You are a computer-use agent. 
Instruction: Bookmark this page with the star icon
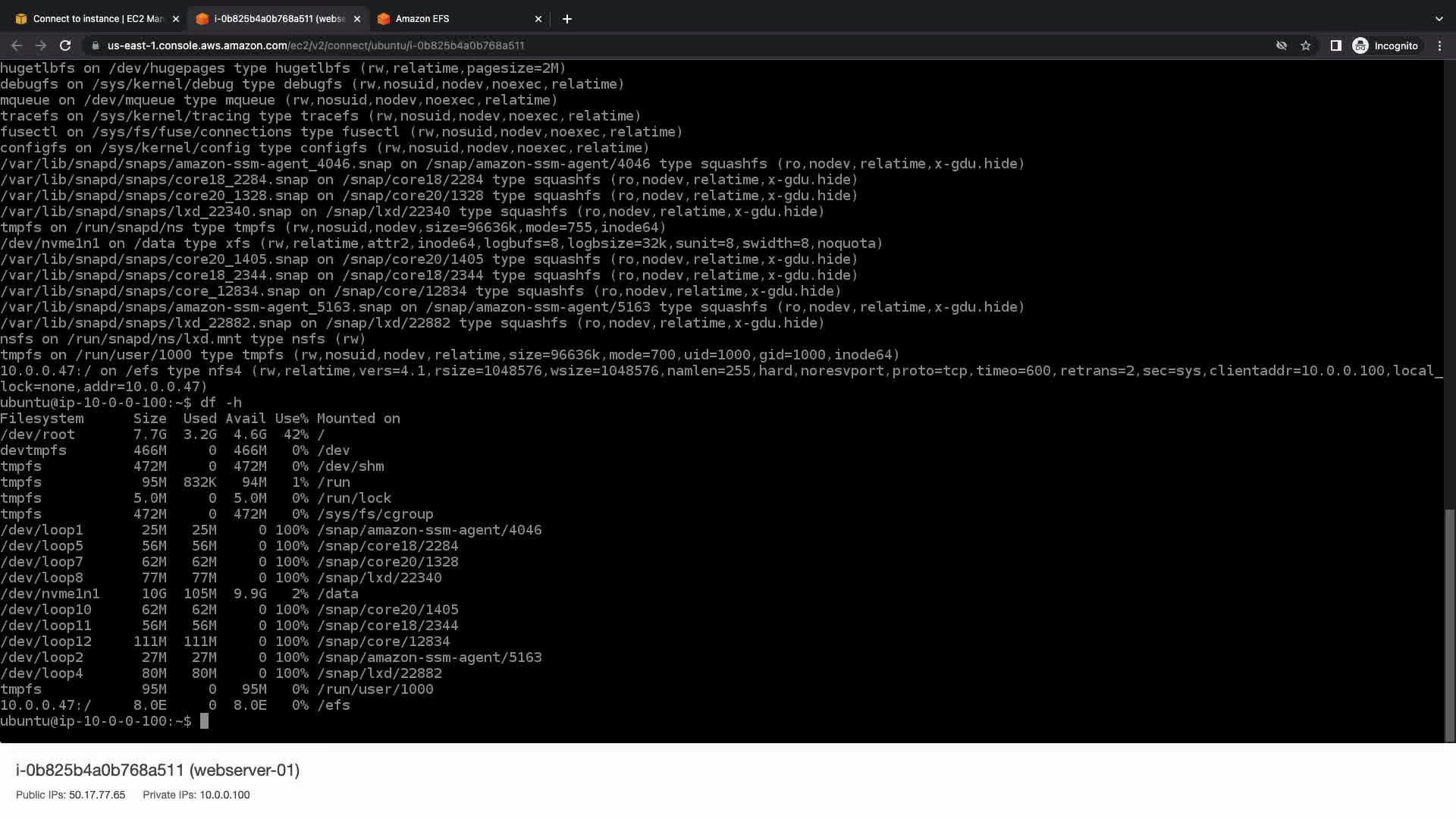coord(1306,45)
